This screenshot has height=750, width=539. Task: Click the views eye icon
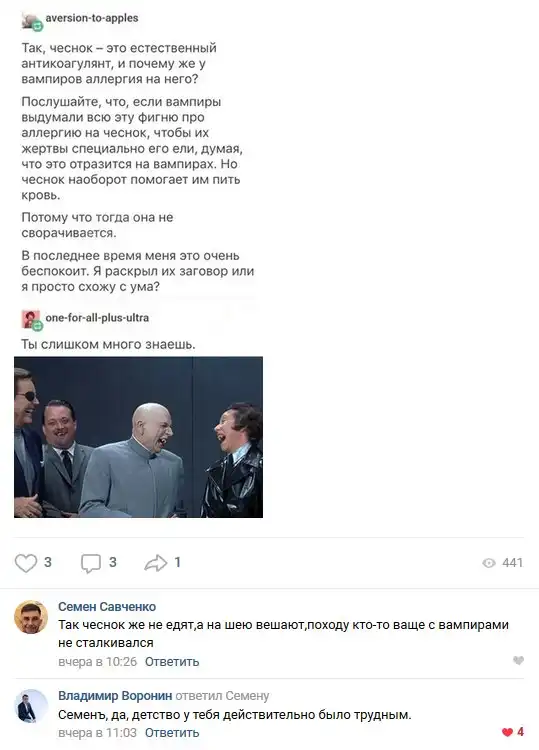coord(489,563)
